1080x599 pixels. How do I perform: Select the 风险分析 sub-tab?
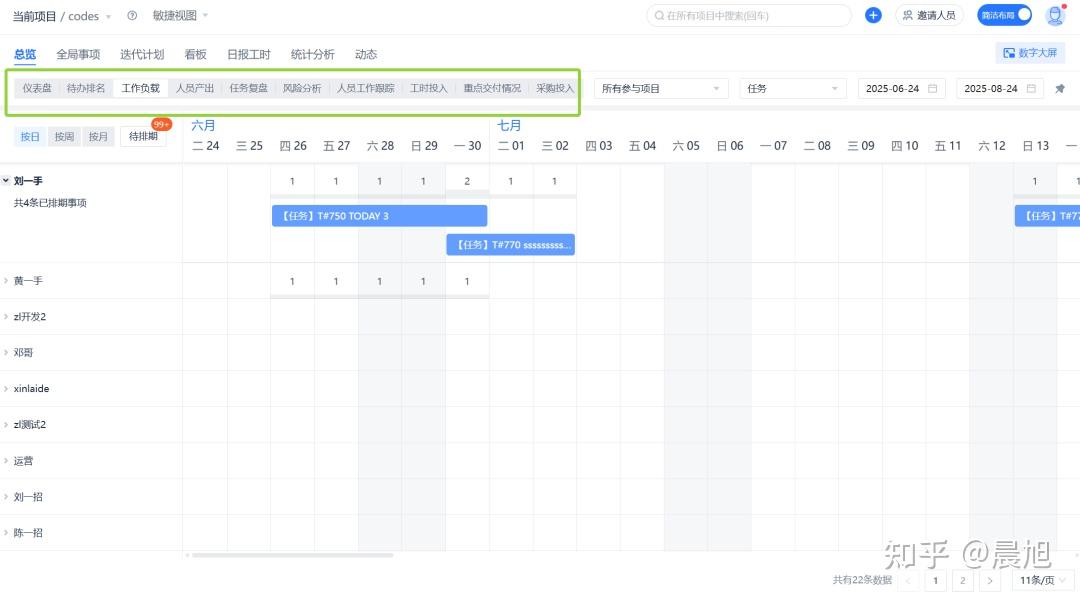[x=302, y=88]
